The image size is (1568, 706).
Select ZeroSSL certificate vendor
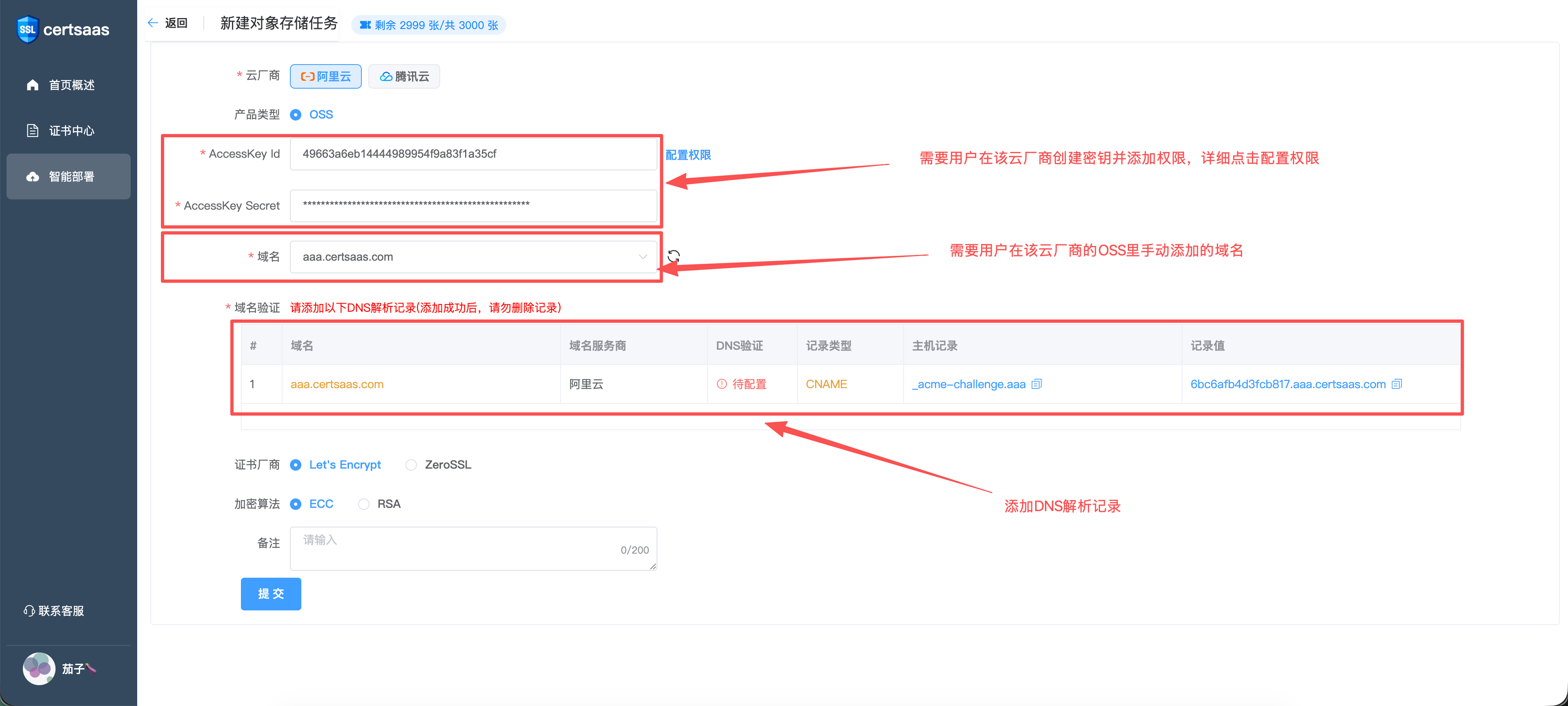point(412,465)
